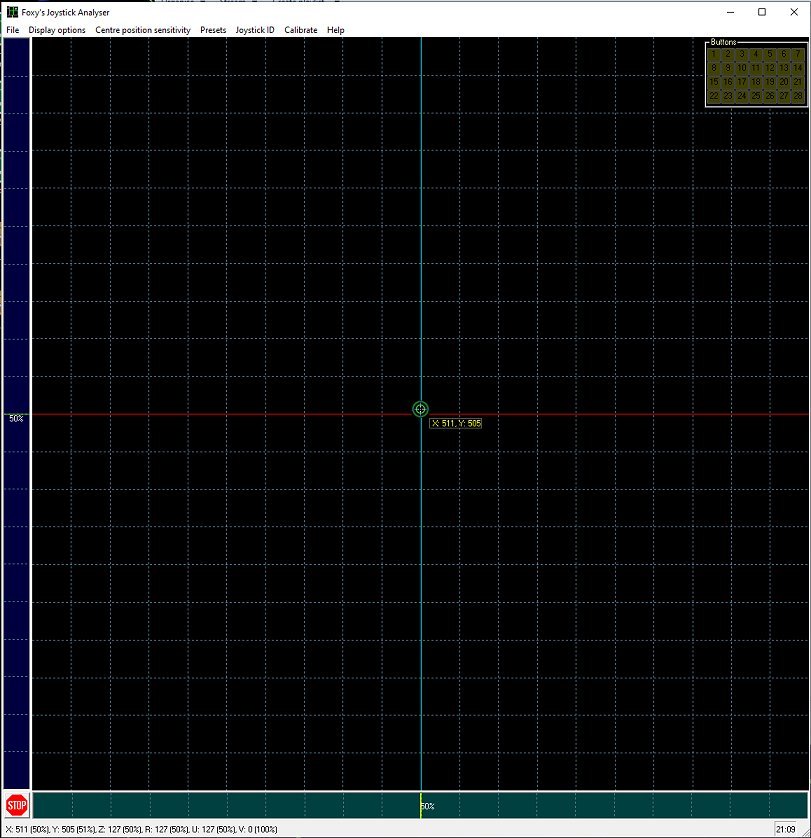Open the Calibrate menu
811x838 pixels.
(300, 30)
